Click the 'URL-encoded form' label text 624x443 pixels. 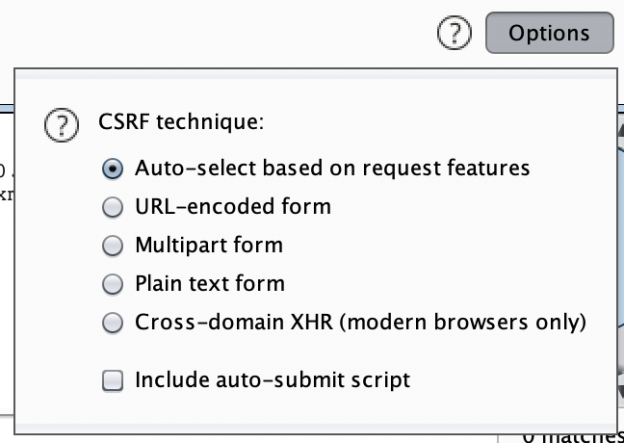232,207
